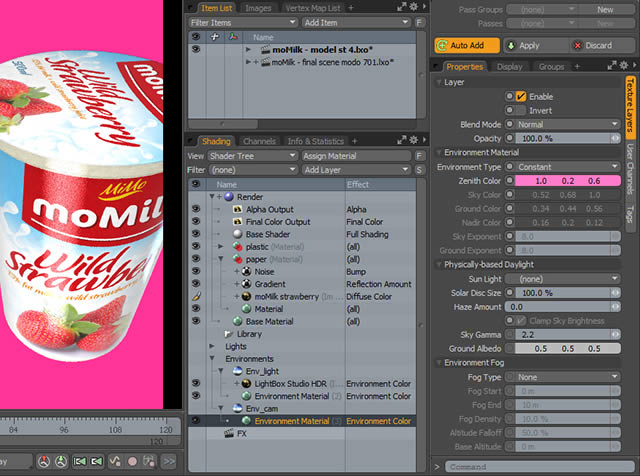Switch to the Channels tab
Image resolution: width=640 pixels, height=476 pixels.
click(x=259, y=141)
